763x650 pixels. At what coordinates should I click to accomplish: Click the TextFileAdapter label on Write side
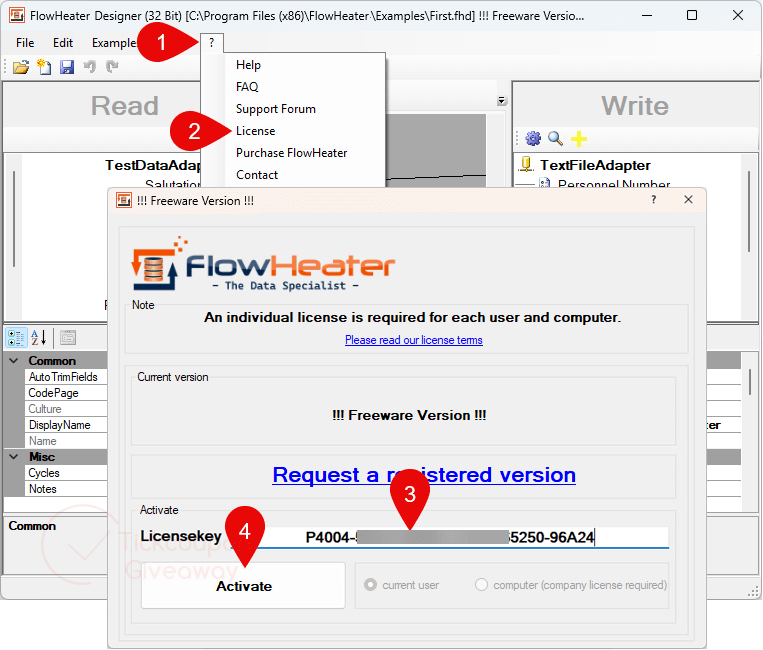(x=595, y=165)
